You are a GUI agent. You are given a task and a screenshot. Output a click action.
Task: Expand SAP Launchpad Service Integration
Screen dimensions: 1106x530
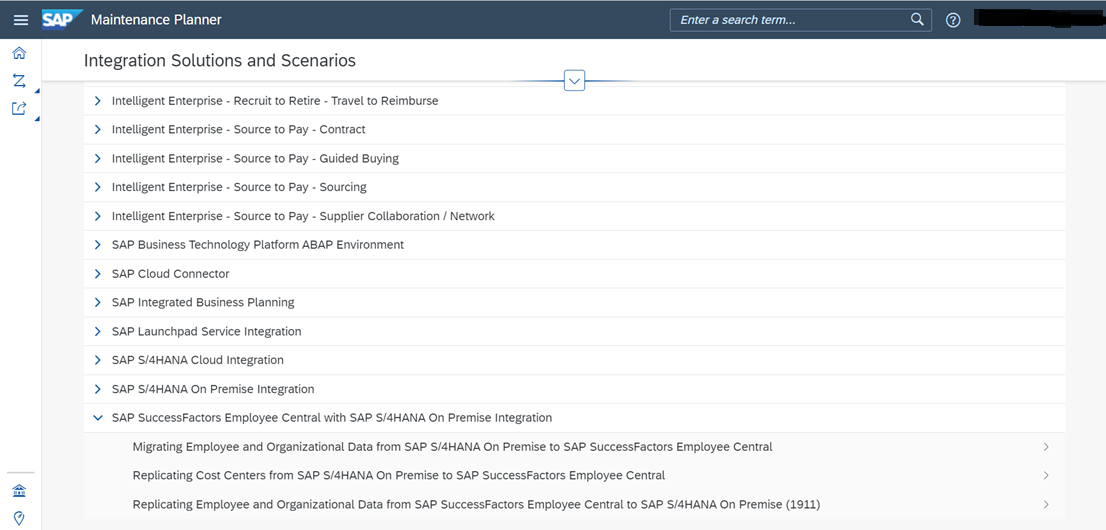click(x=97, y=332)
